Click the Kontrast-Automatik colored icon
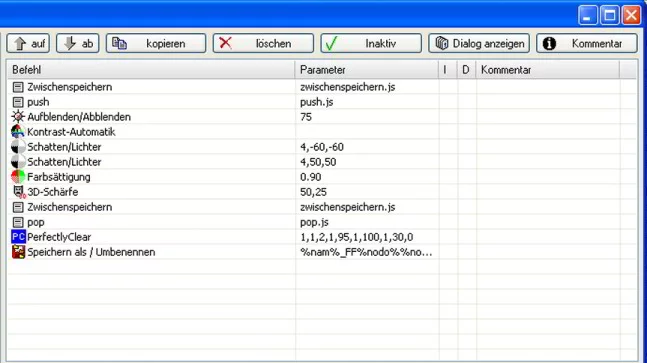The width and height of the screenshot is (647, 363). click(x=18, y=132)
